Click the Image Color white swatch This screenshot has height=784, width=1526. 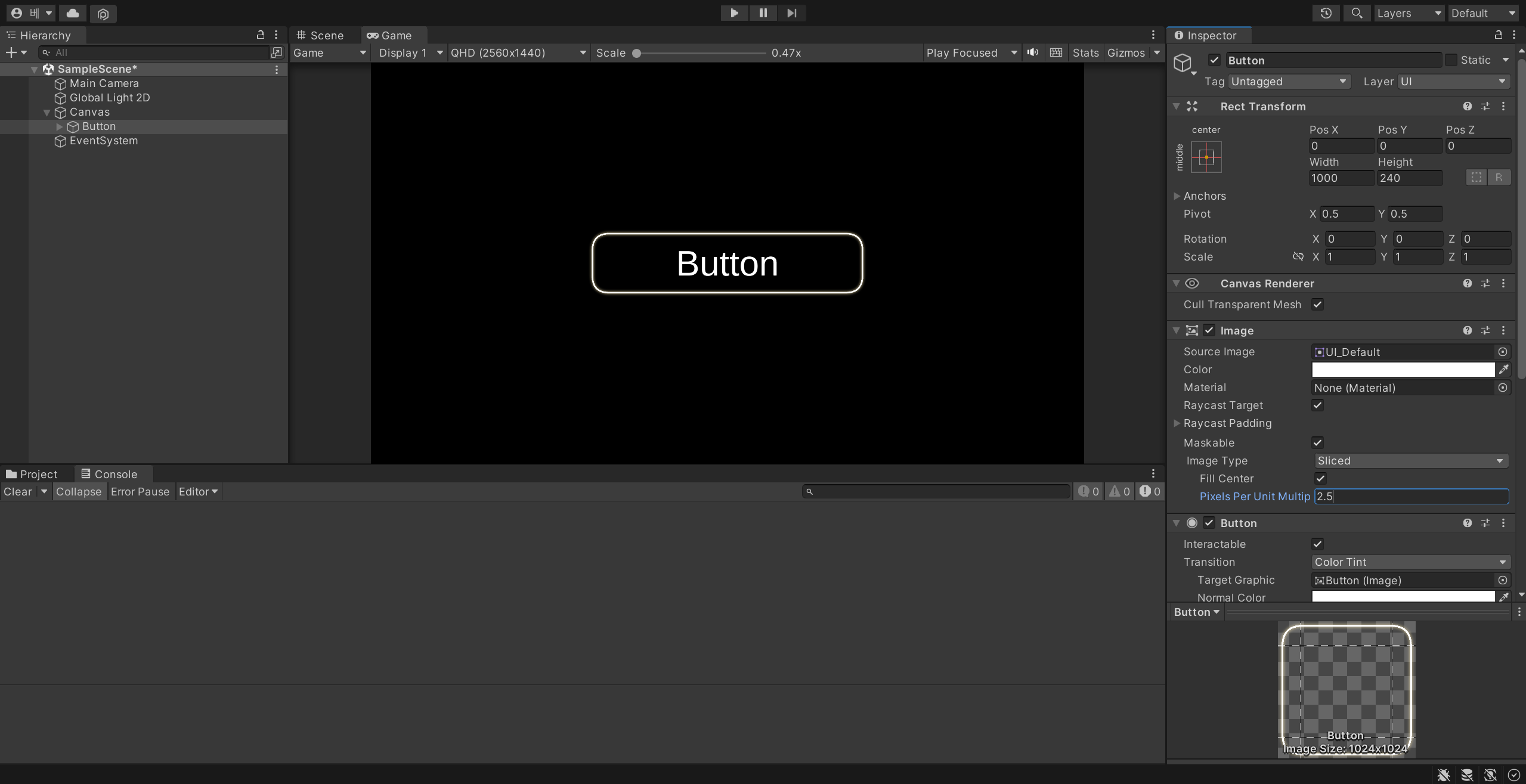click(1403, 370)
